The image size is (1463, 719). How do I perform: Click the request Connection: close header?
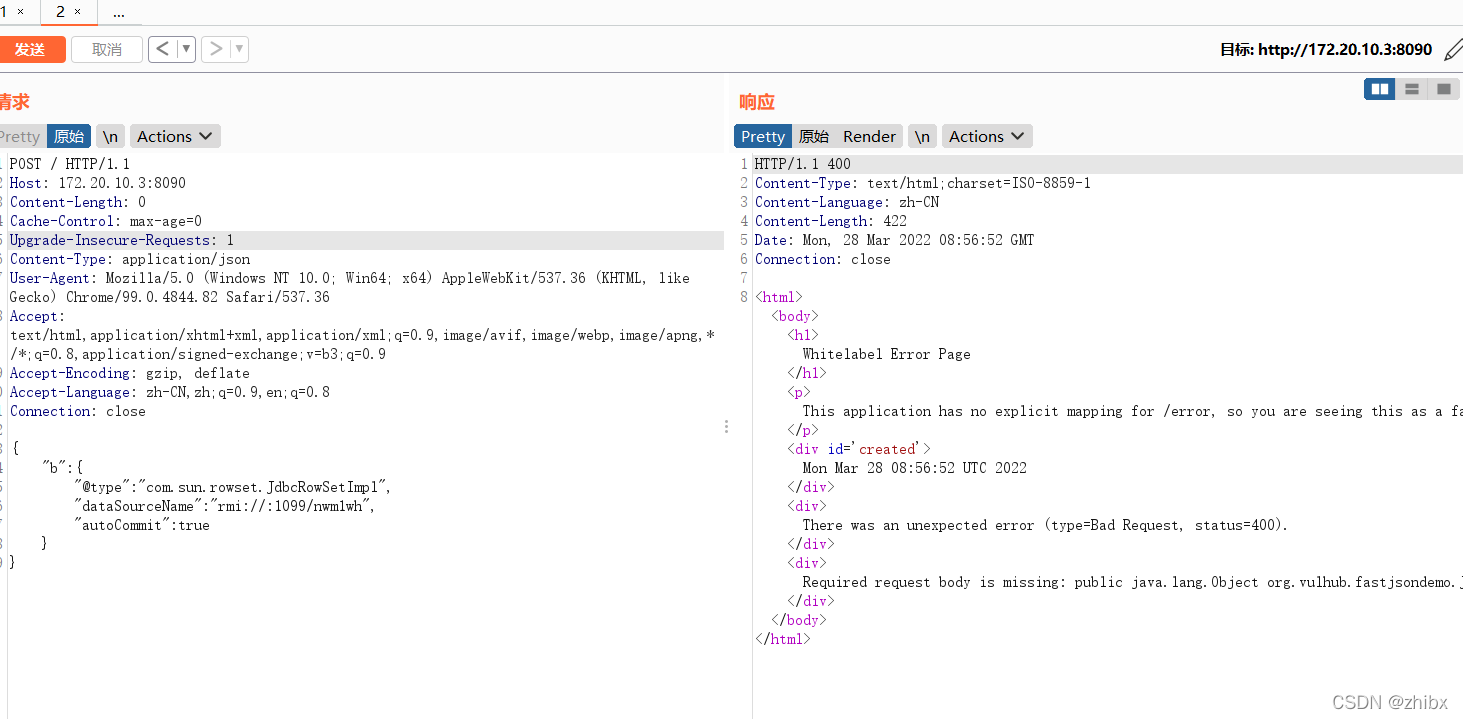click(x=78, y=411)
